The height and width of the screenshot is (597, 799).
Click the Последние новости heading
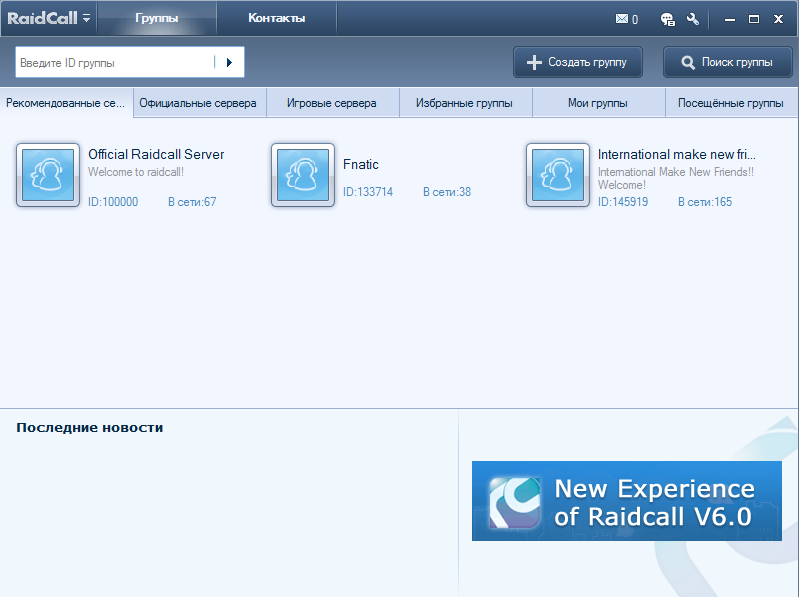click(x=90, y=427)
